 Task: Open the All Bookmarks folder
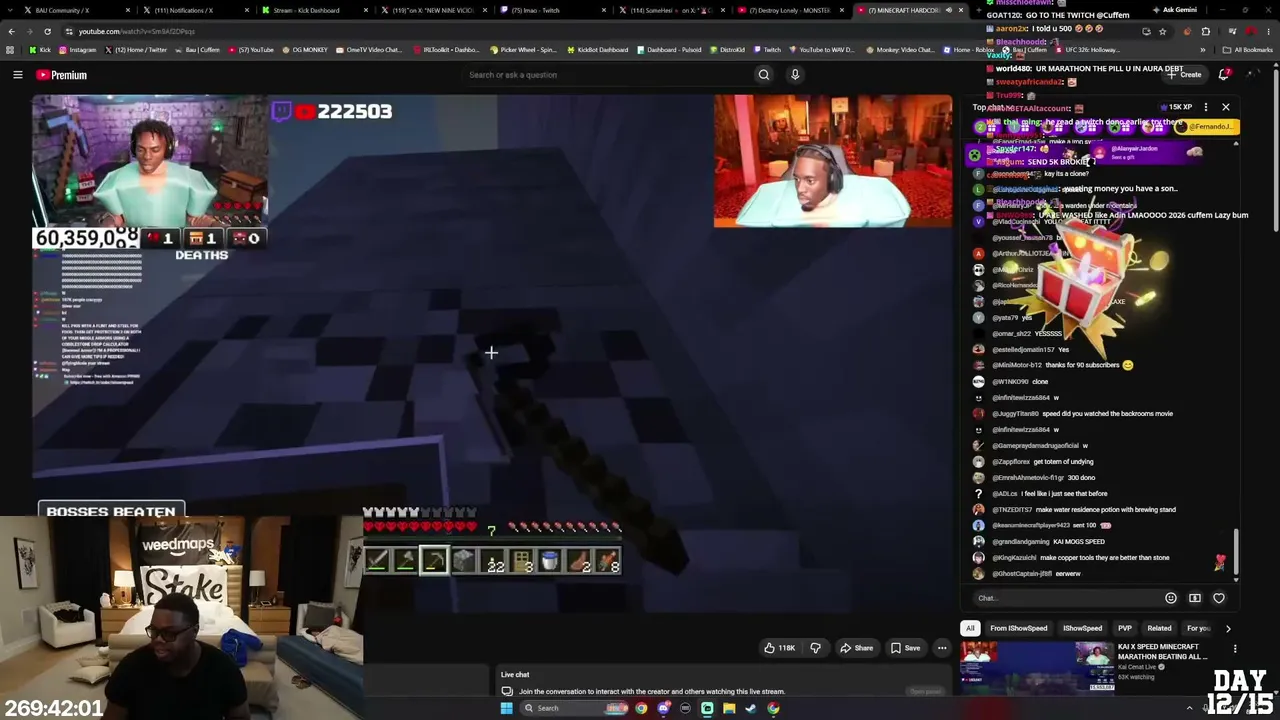coord(1247,50)
